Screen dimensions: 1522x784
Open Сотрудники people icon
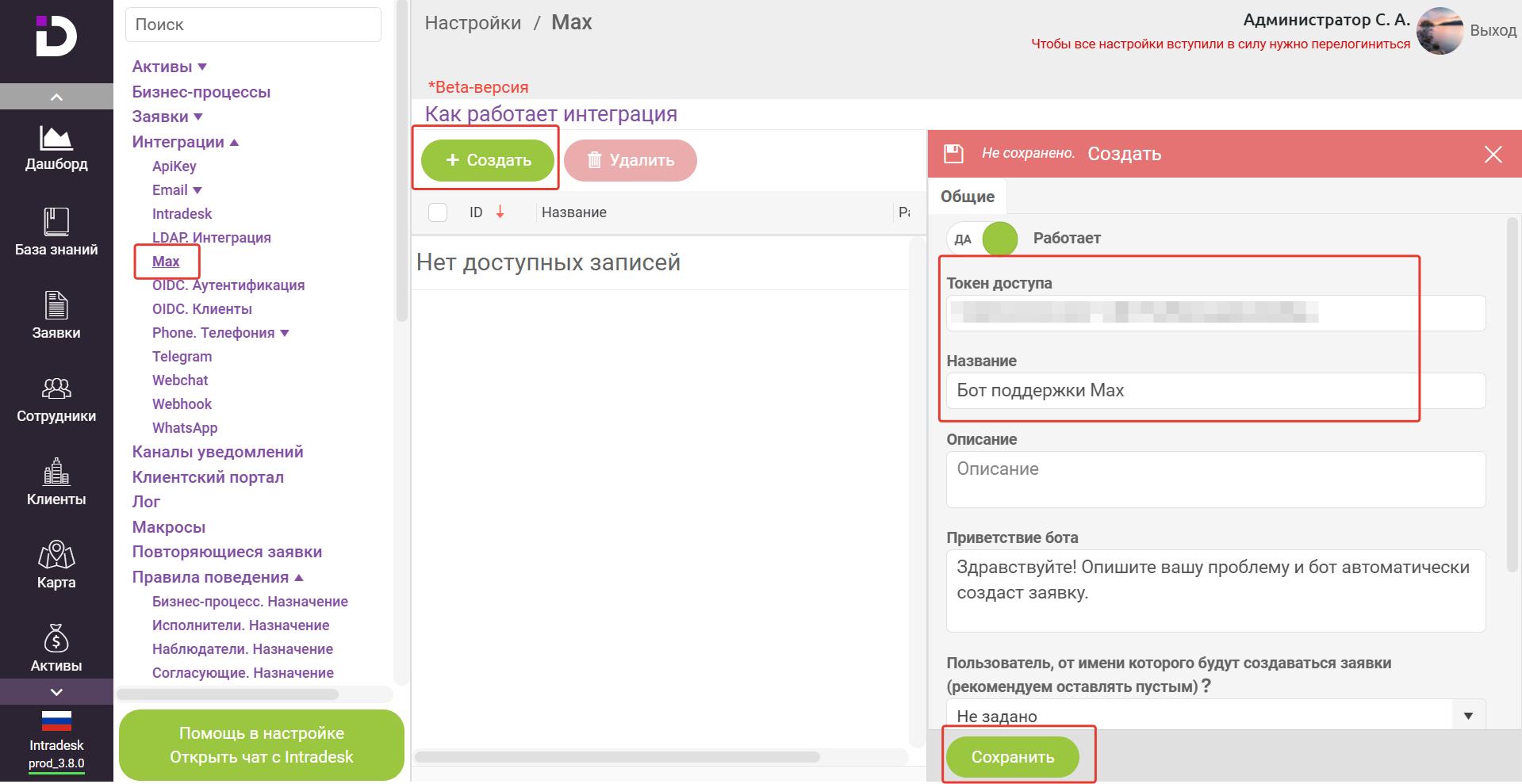56,388
